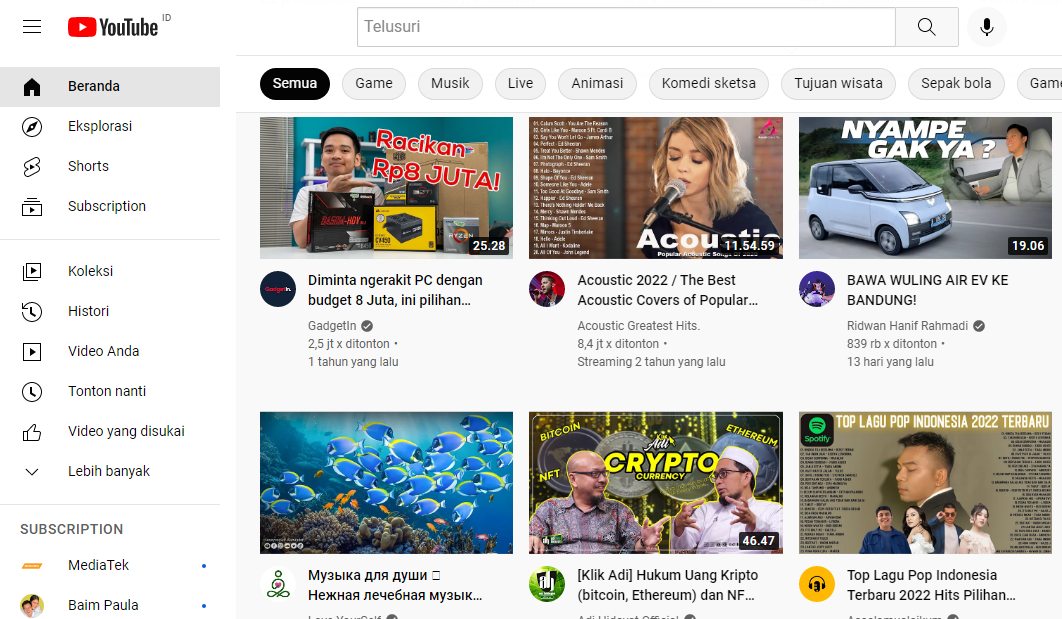This screenshot has height=619, width=1062.
Task: Open GadgetIn channel name link
Action: pos(332,326)
